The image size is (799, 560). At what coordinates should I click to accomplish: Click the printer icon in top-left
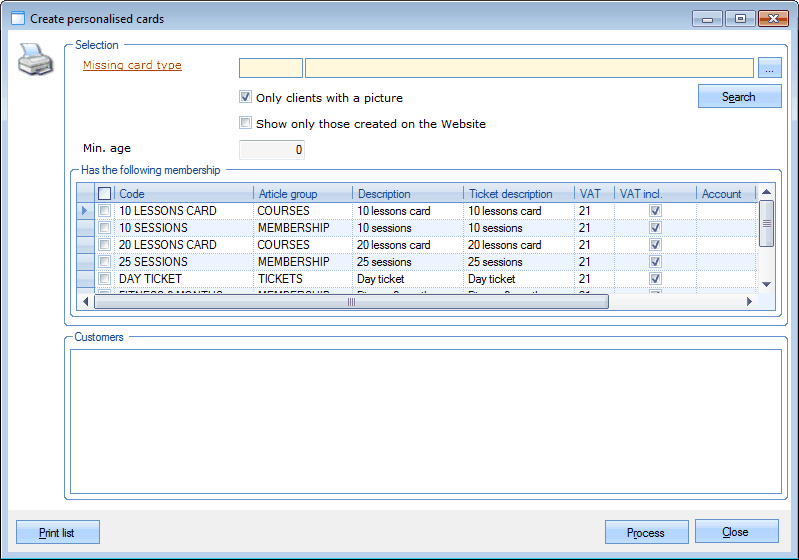point(33,63)
